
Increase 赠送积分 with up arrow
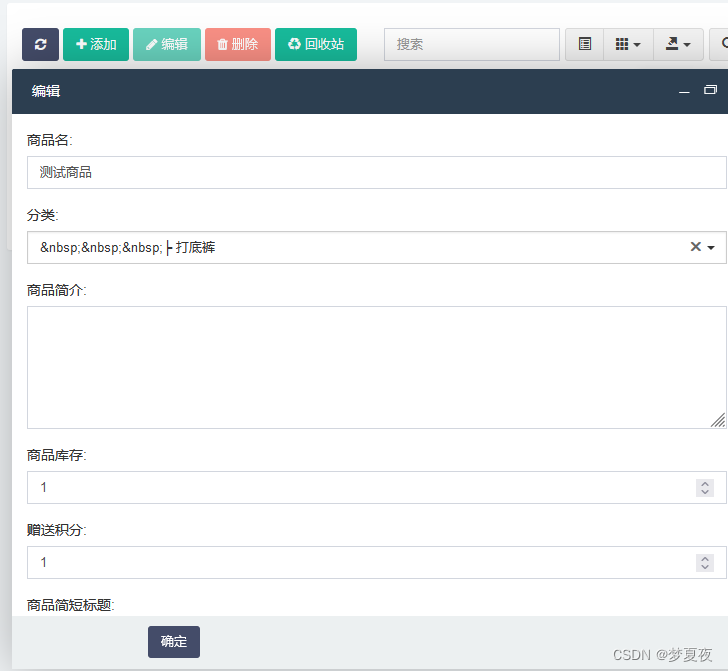coord(705,559)
